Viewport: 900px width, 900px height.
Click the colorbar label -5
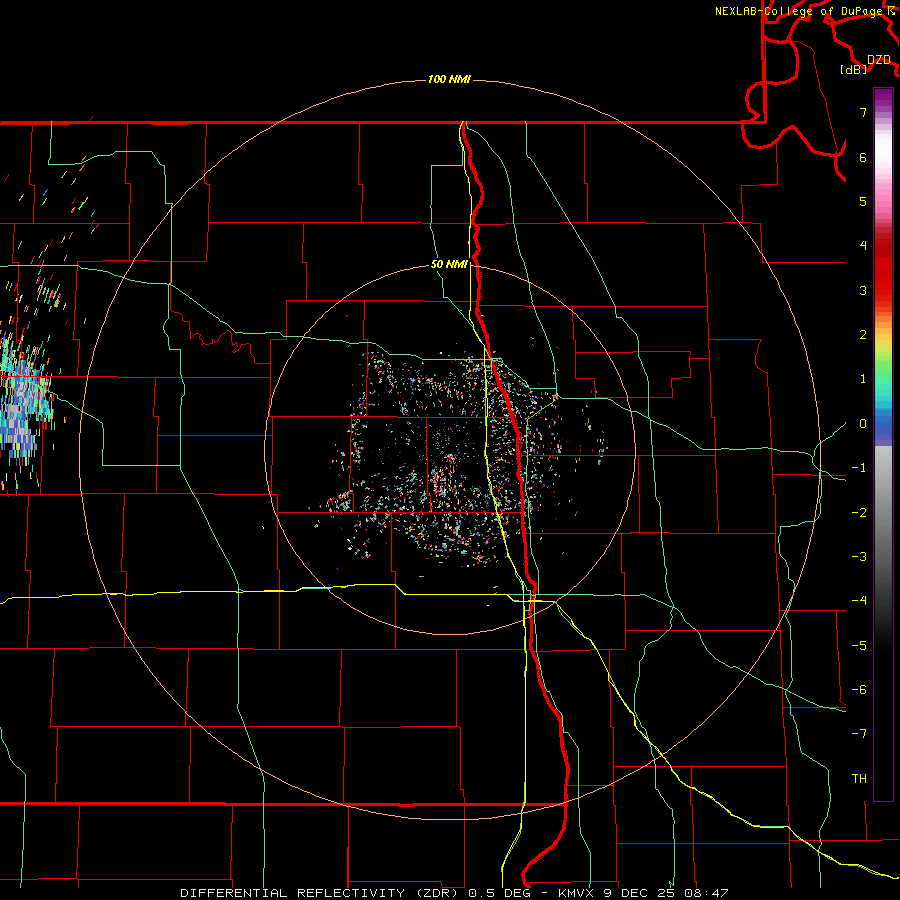[x=859, y=646]
